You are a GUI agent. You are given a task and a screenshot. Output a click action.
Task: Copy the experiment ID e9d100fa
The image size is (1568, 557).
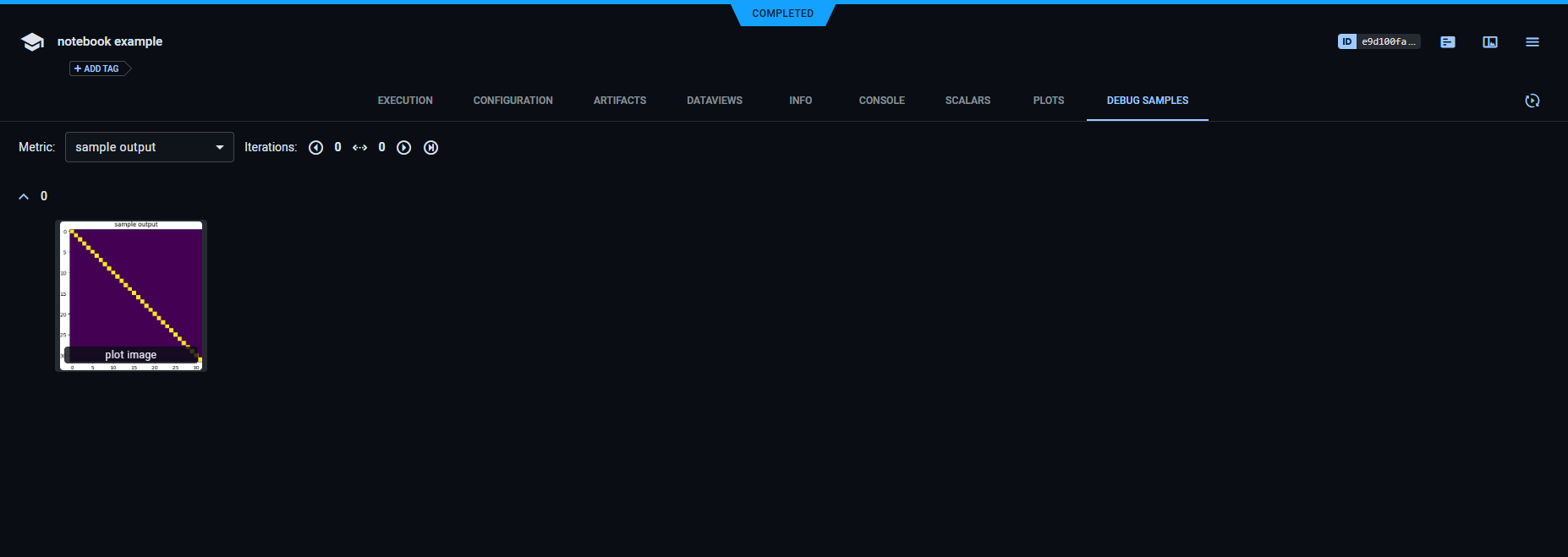(x=1379, y=41)
